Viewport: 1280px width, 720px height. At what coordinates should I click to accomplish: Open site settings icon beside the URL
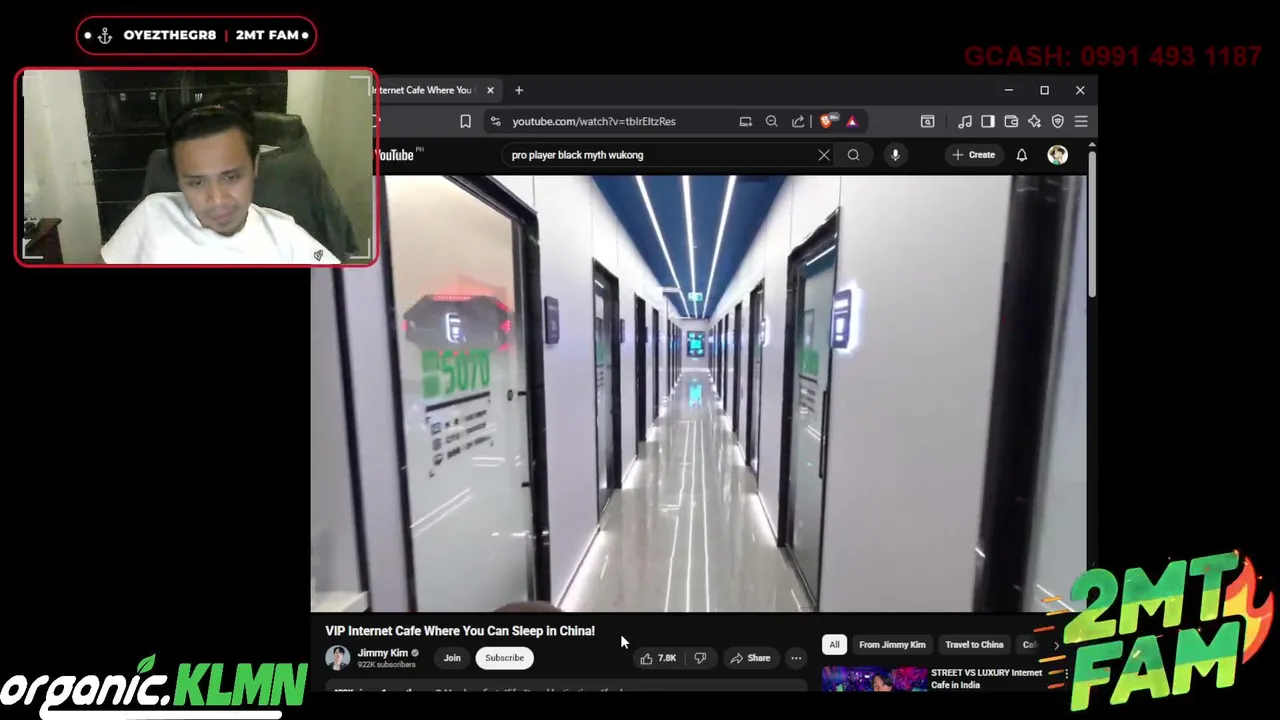click(495, 121)
